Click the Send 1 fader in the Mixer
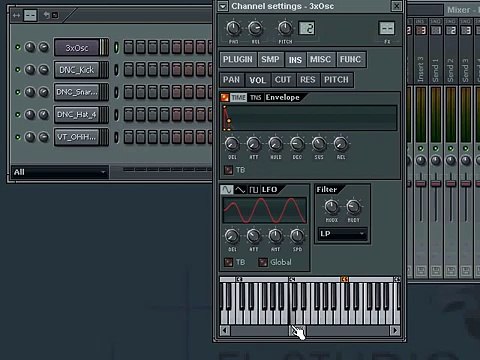The width and height of the screenshot is (480, 360). pos(435,184)
